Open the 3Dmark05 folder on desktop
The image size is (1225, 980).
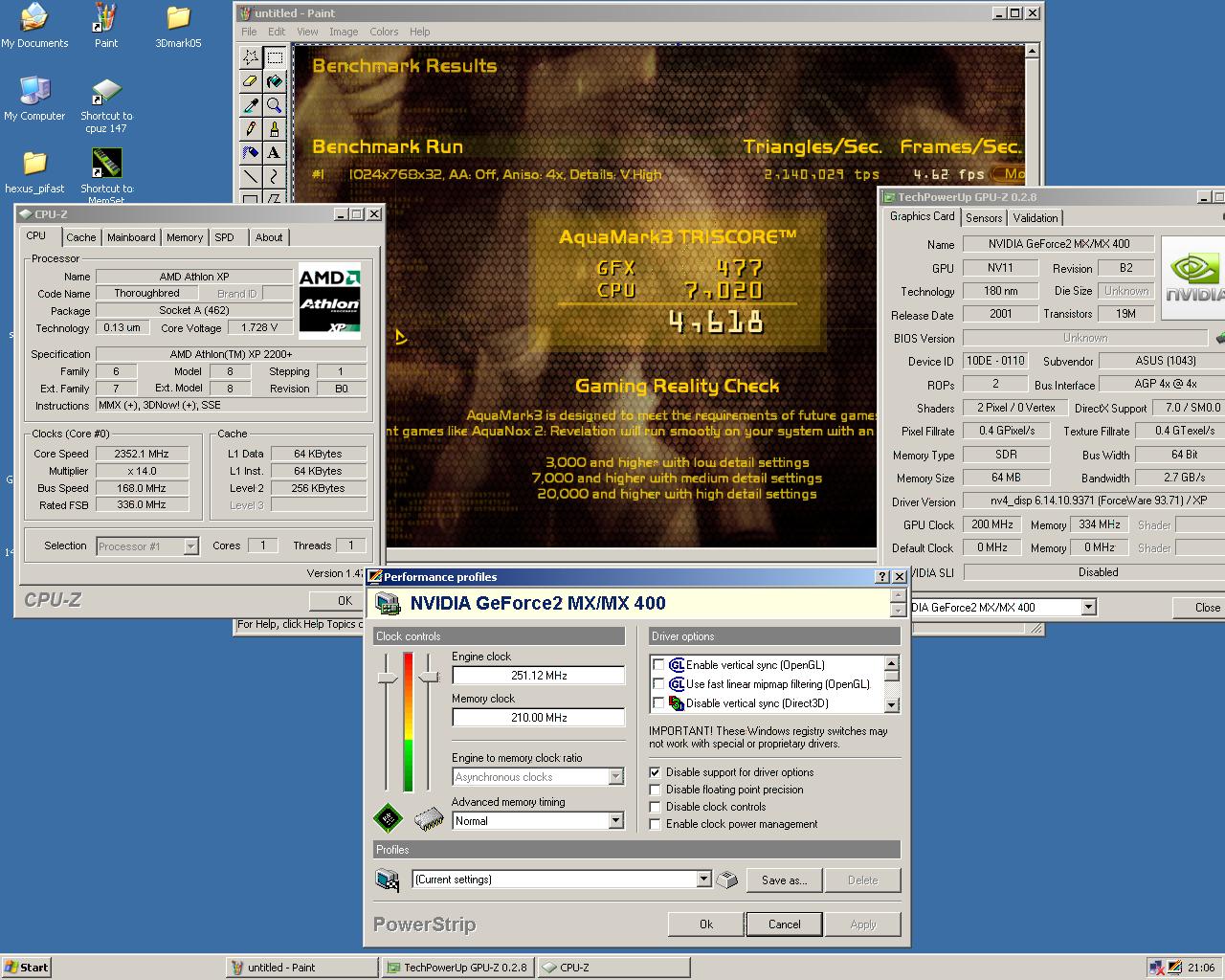(x=178, y=26)
